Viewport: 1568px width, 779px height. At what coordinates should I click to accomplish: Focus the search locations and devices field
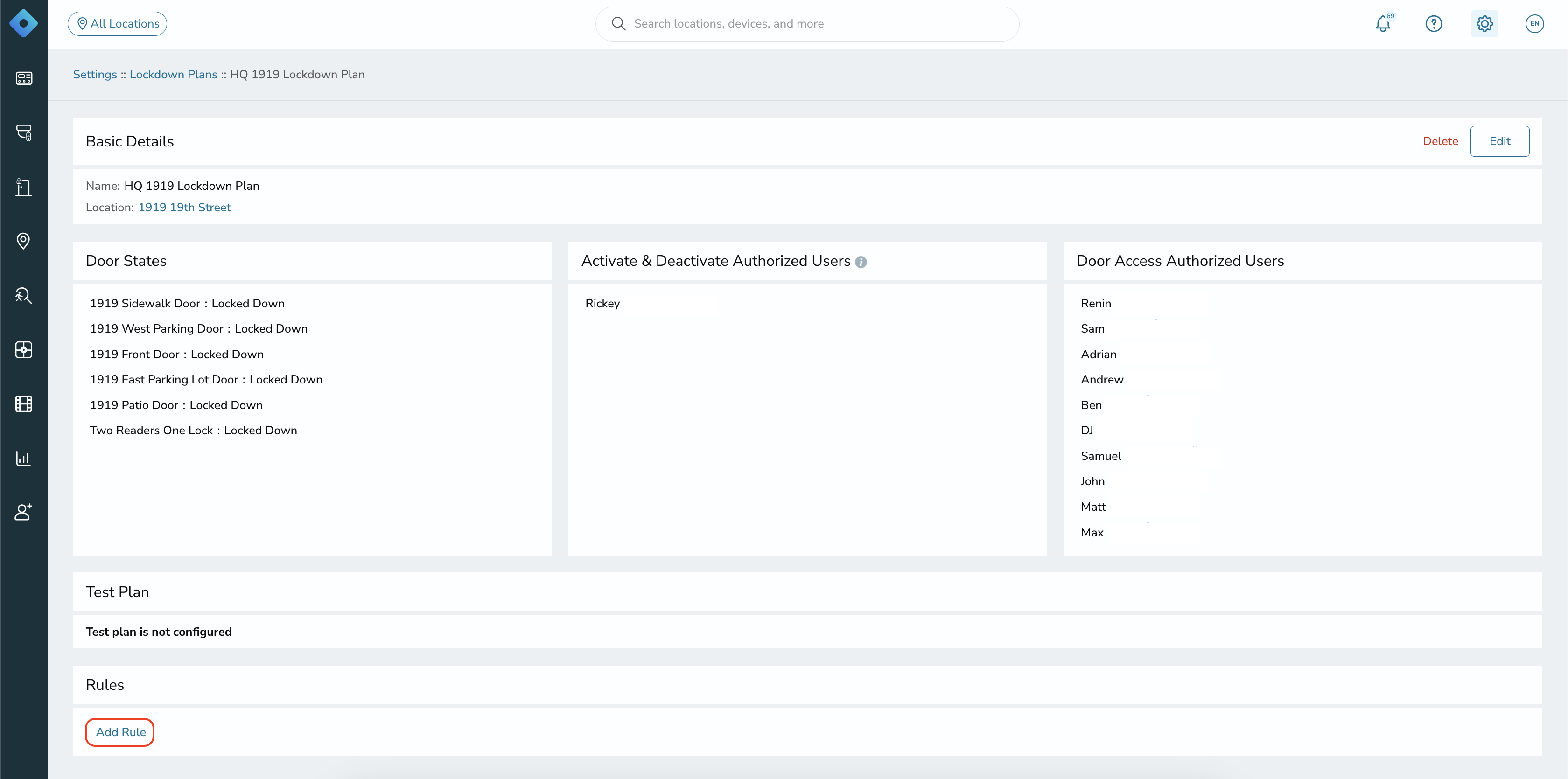(807, 24)
